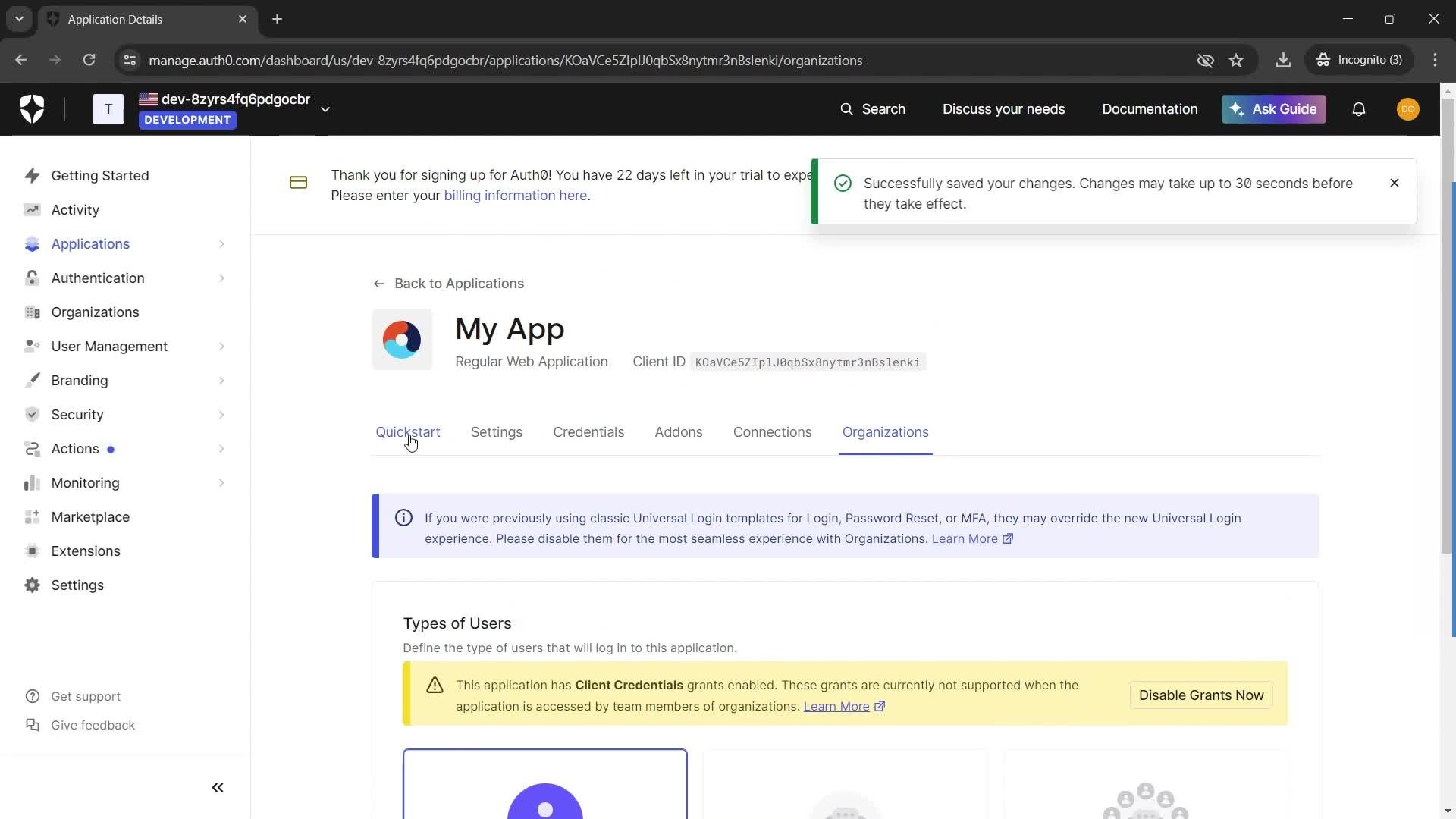Click the User Management people icon
The height and width of the screenshot is (819, 1456).
(32, 347)
